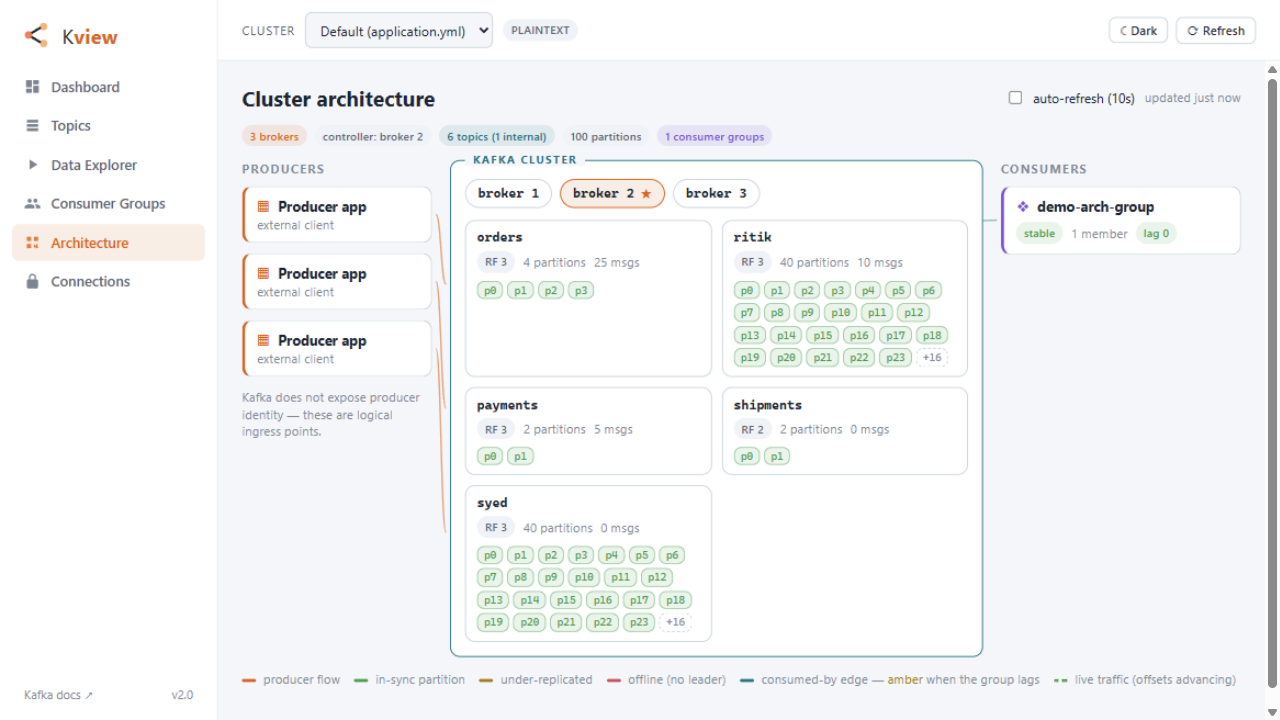Click partition p10 in ritik topic
Viewport: 1280px width, 720px height.
[840, 312]
